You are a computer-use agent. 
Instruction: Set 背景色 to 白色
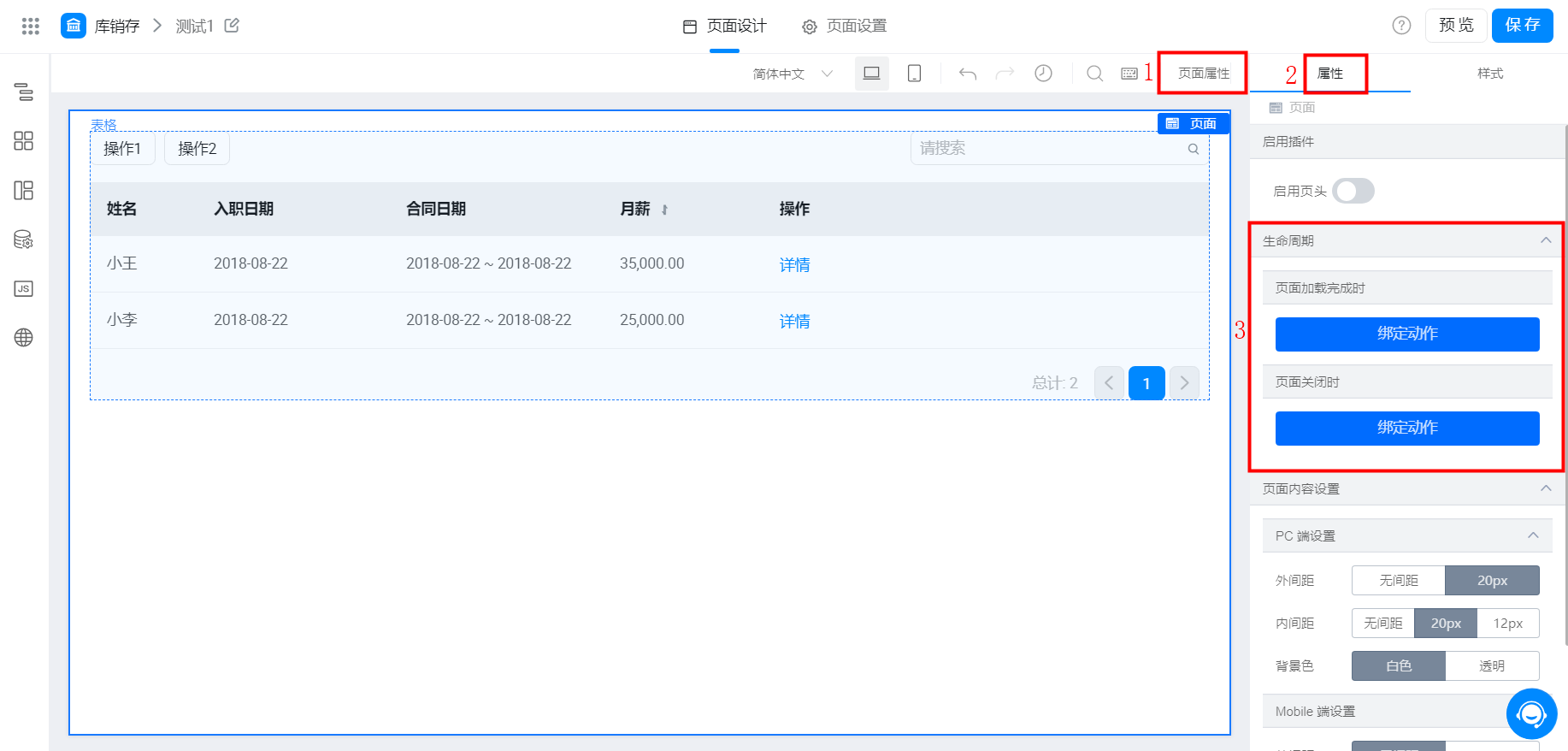point(1399,666)
